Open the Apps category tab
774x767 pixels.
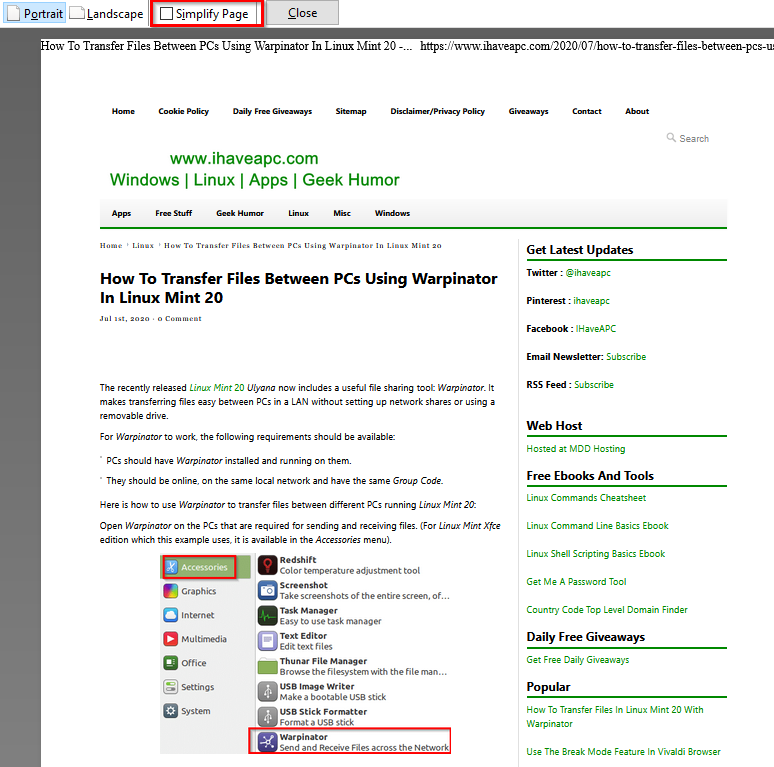tap(121, 213)
